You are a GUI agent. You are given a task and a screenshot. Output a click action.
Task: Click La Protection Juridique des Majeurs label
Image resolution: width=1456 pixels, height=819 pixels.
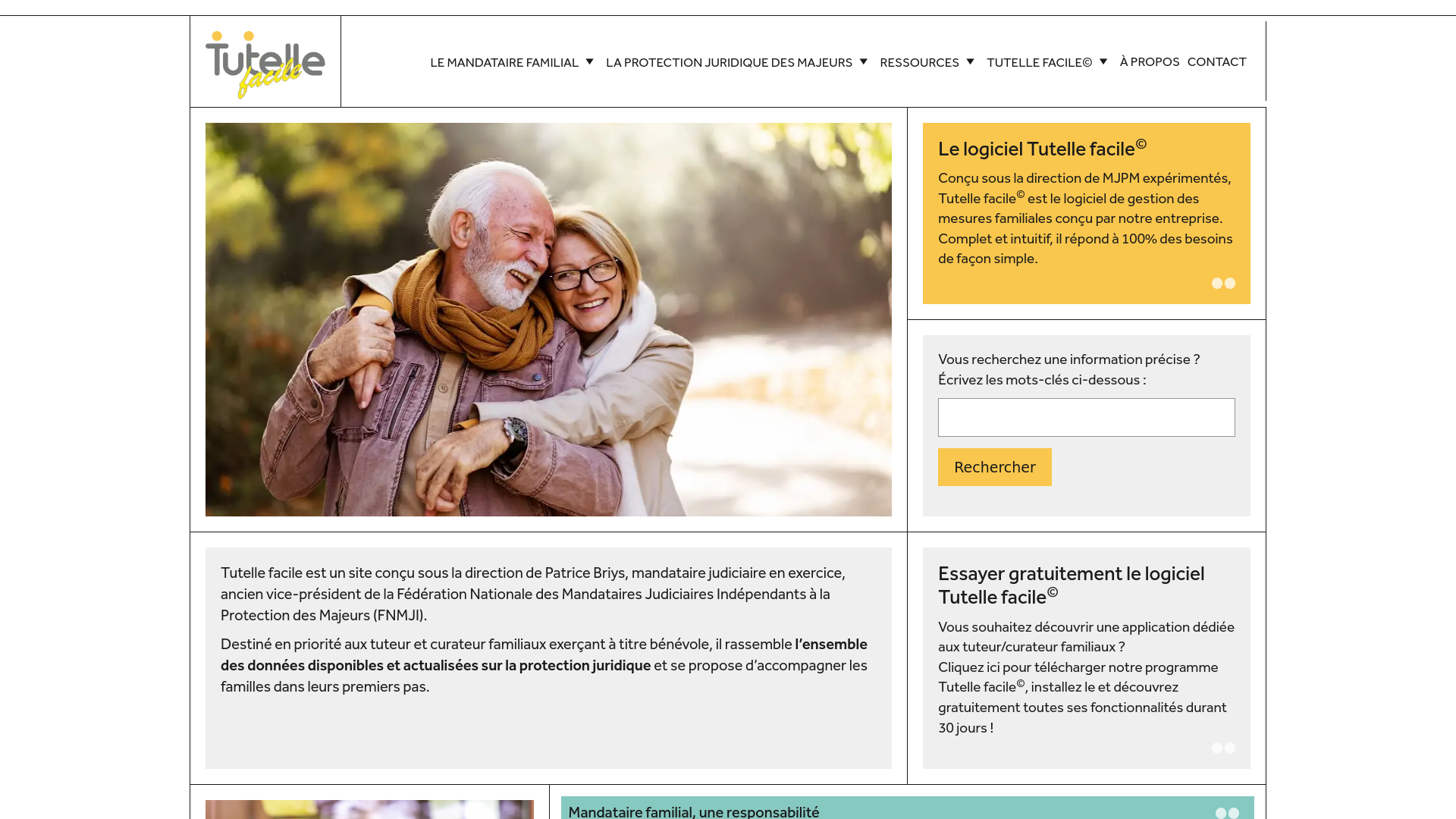tap(729, 62)
